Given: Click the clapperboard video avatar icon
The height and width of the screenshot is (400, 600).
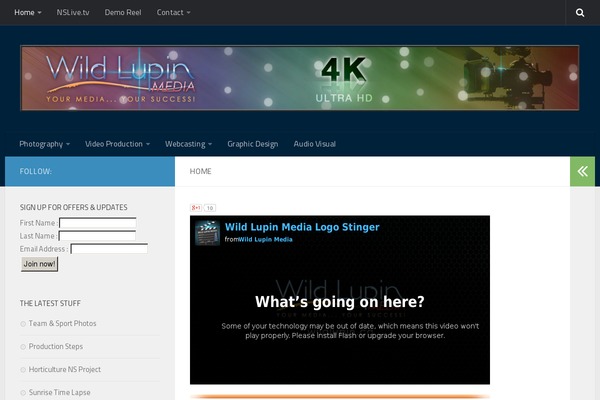Looking at the screenshot, I should click(207, 233).
